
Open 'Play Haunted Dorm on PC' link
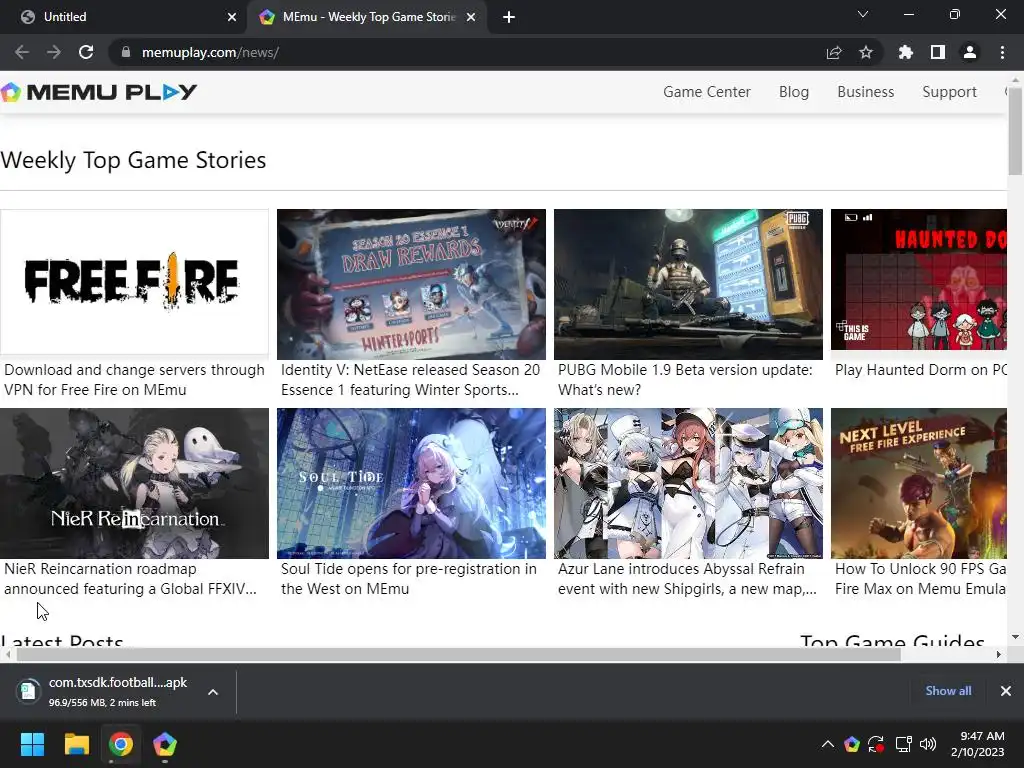coord(921,370)
